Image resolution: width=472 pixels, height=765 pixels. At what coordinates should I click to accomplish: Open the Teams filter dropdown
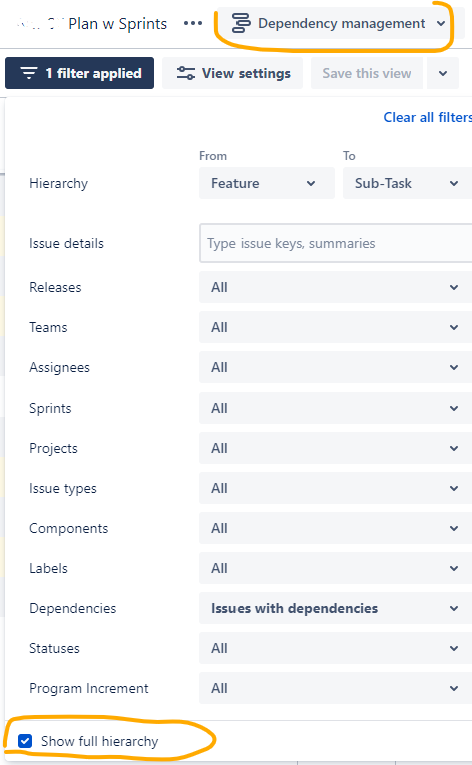[x=335, y=327]
